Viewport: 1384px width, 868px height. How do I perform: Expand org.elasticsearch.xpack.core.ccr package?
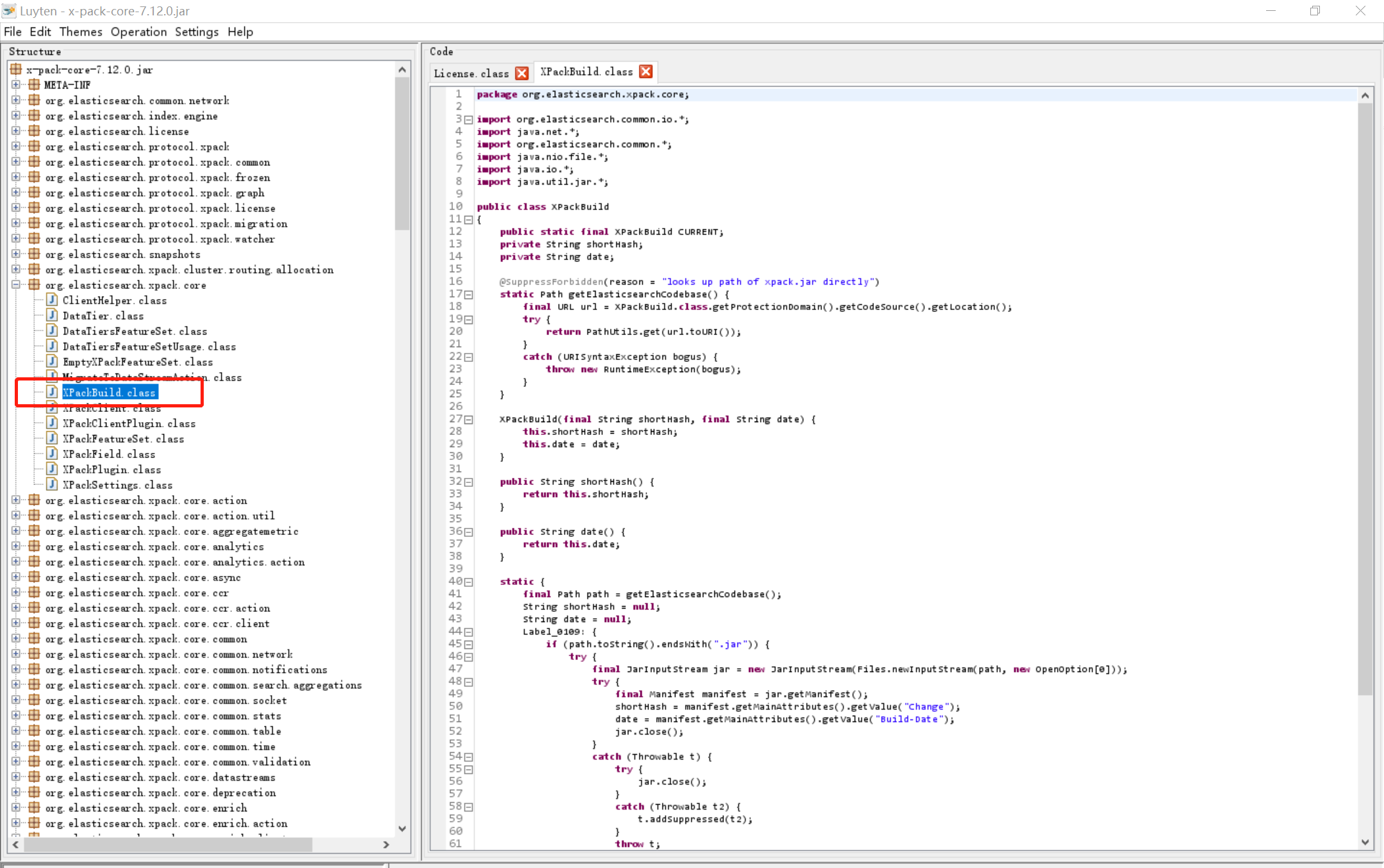(16, 592)
